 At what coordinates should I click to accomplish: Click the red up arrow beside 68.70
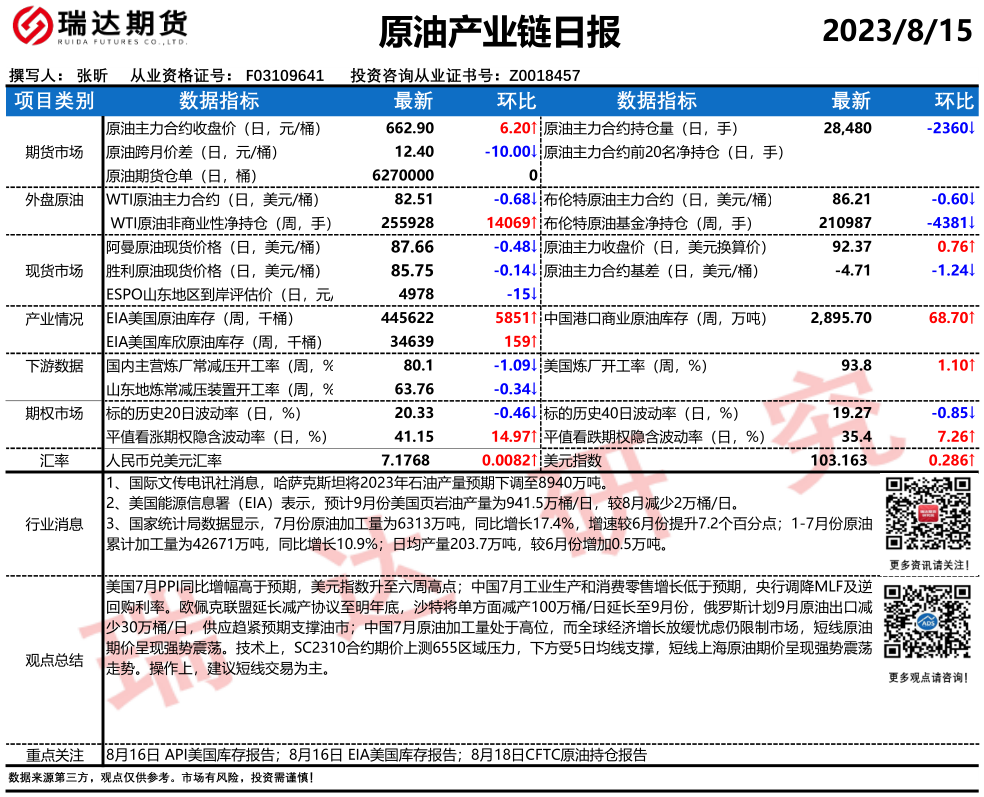[x=971, y=318]
